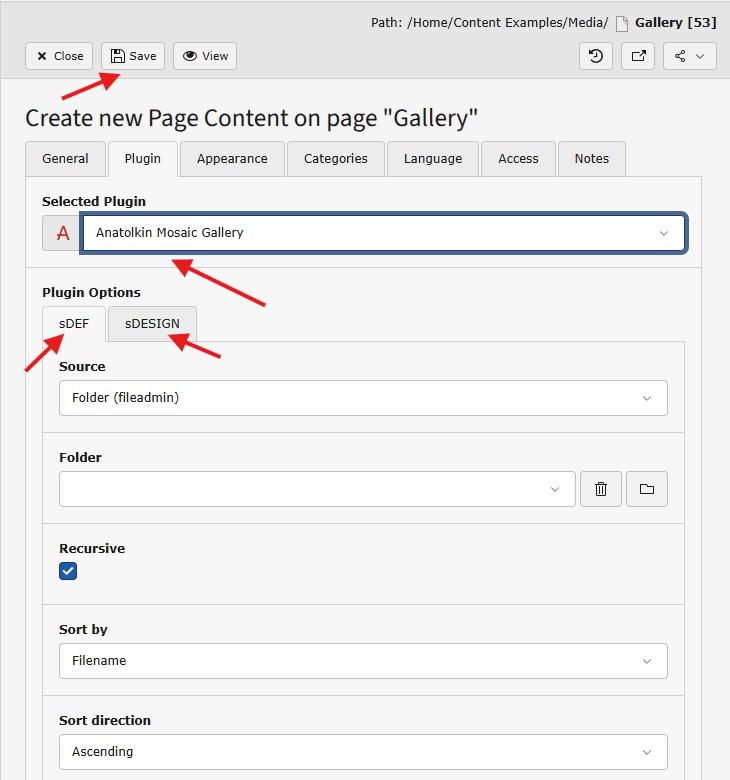Open the Source dropdown

363,398
